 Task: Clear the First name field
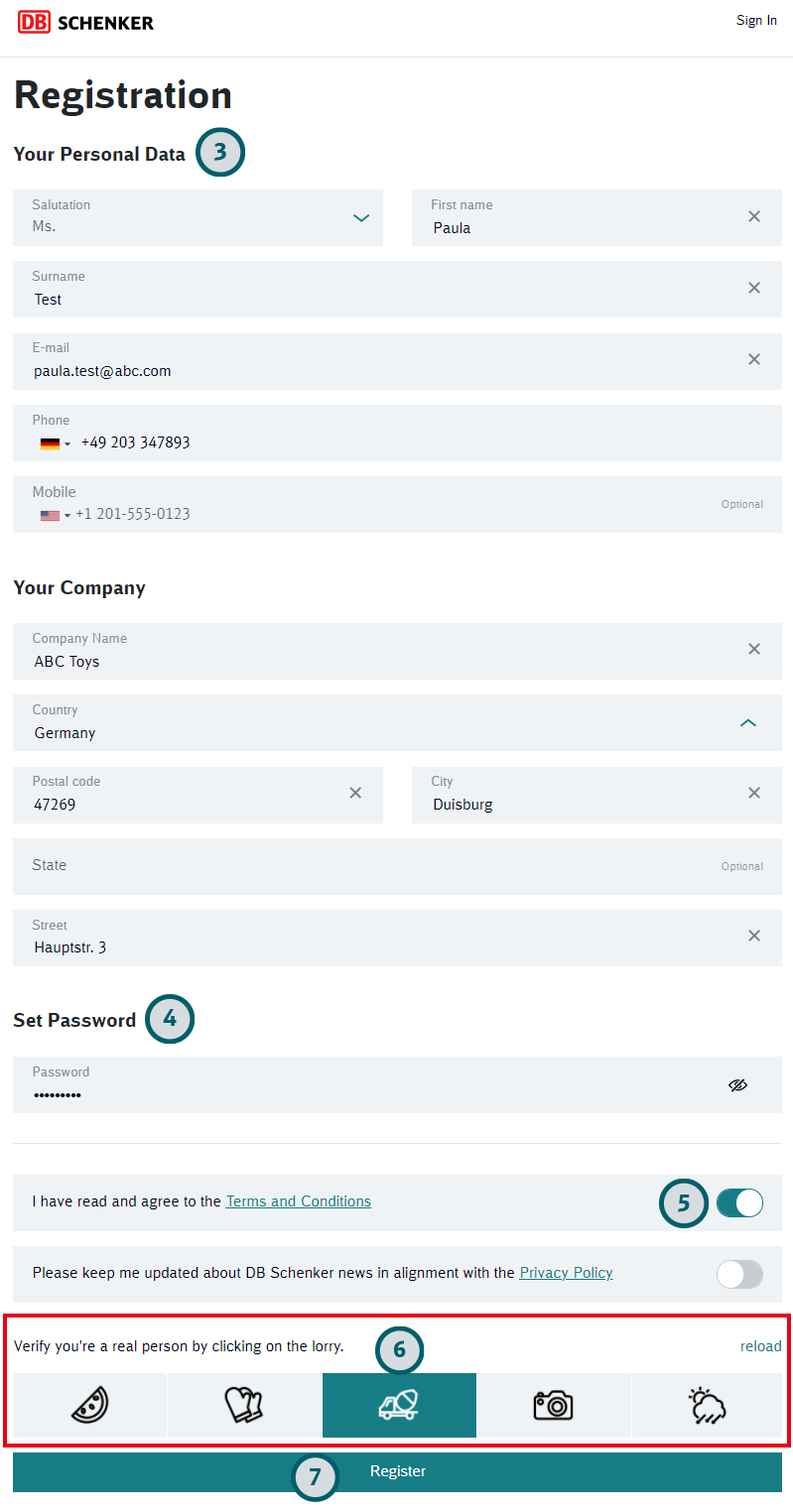click(x=754, y=216)
